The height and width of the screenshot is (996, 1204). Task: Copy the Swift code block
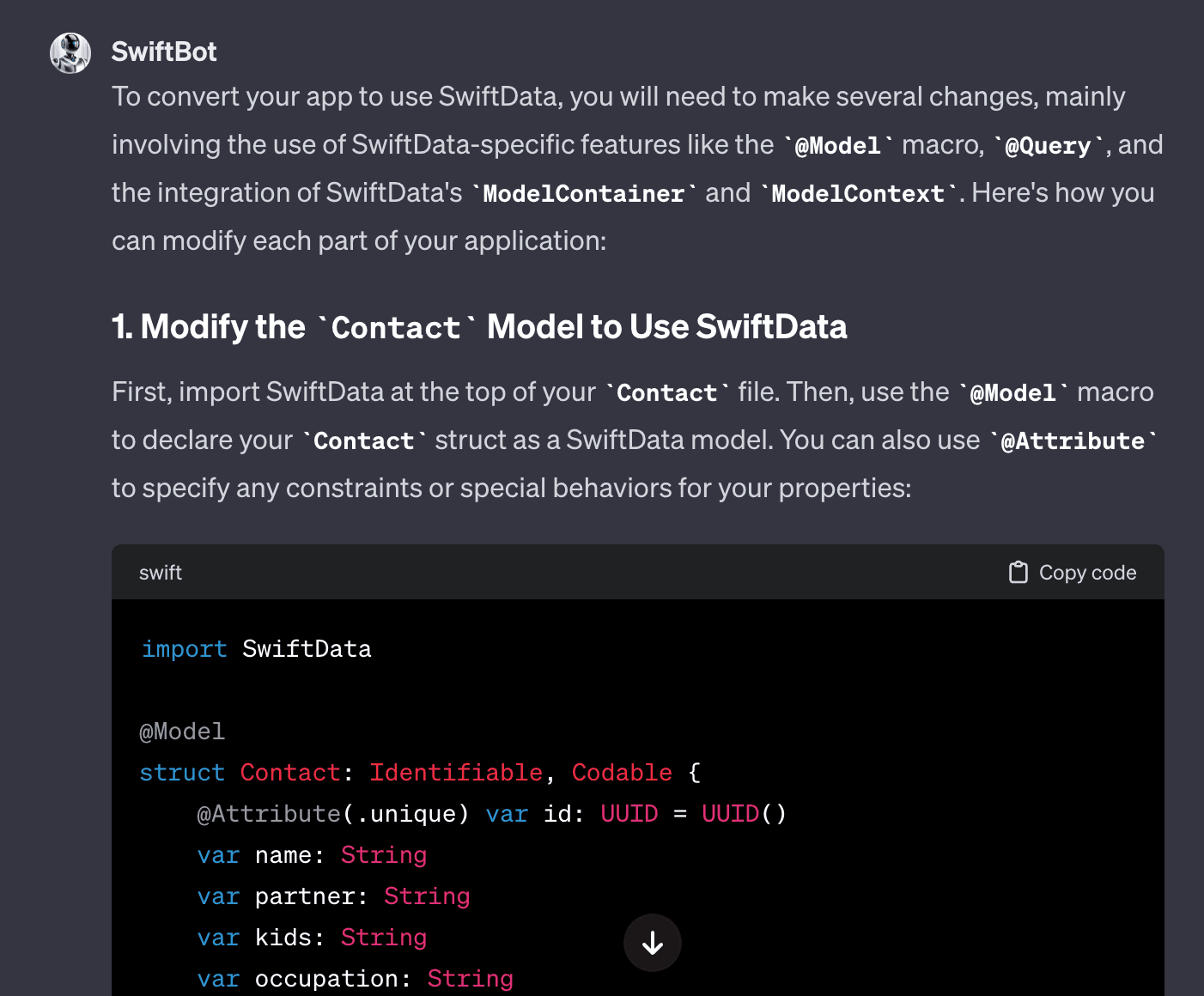pyautogui.click(x=1073, y=573)
